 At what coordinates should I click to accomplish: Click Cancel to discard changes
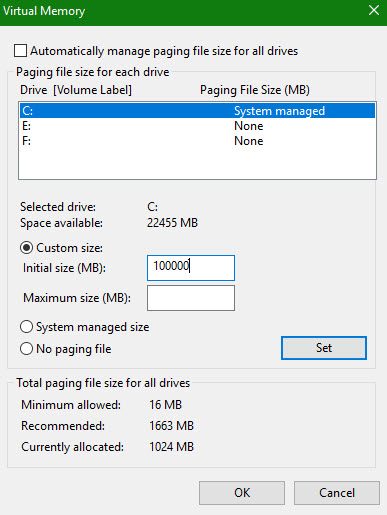[337, 493]
